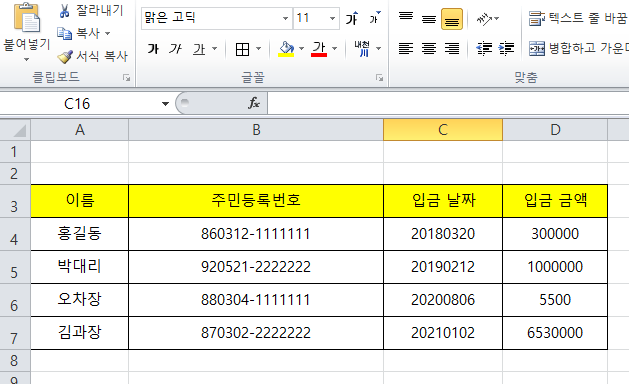Select cell containing 홍길동

pyautogui.click(x=80, y=234)
